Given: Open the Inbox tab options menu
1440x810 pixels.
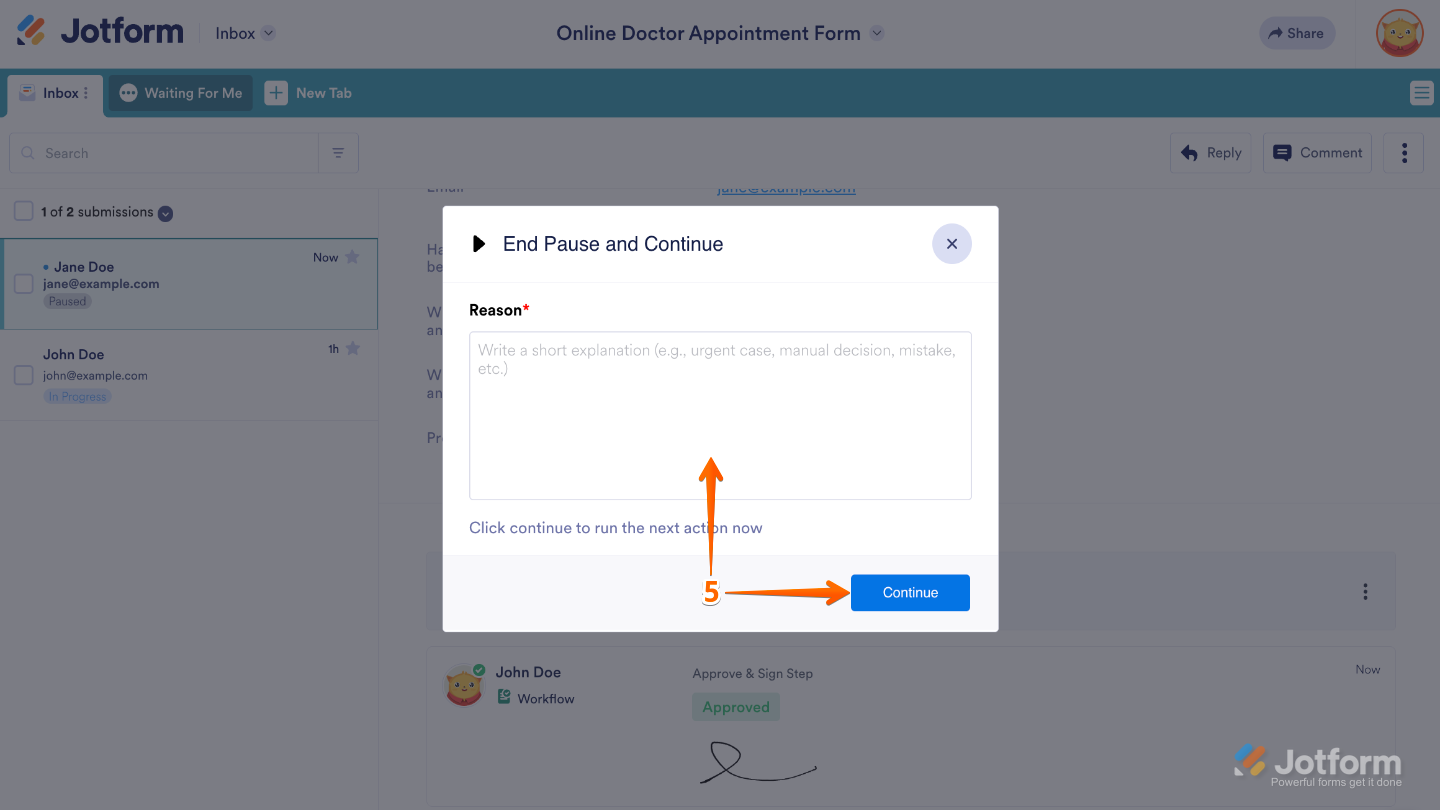Looking at the screenshot, I should point(85,92).
